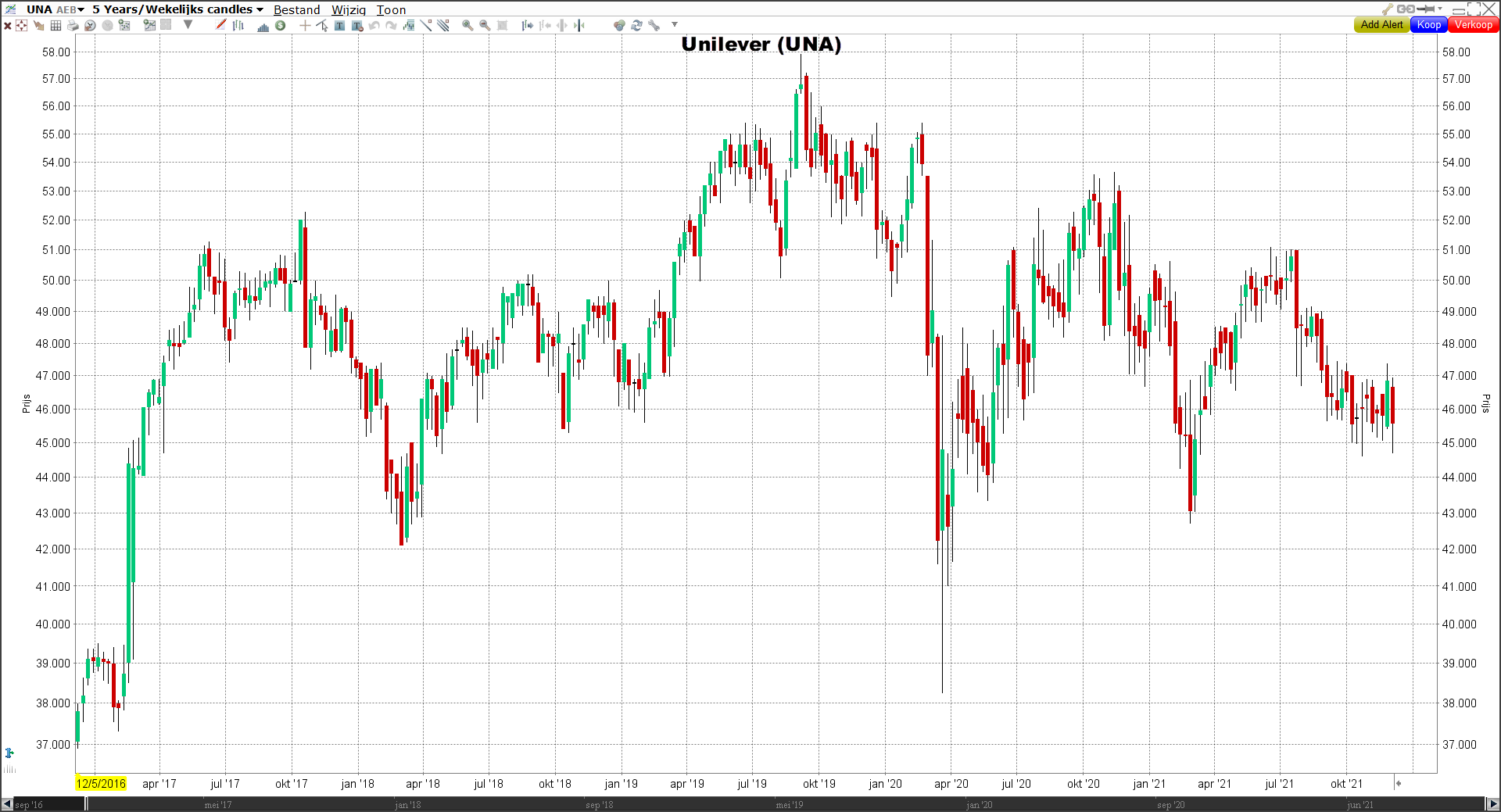Add a text label with T icon
1501x812 pixels.
339,25
